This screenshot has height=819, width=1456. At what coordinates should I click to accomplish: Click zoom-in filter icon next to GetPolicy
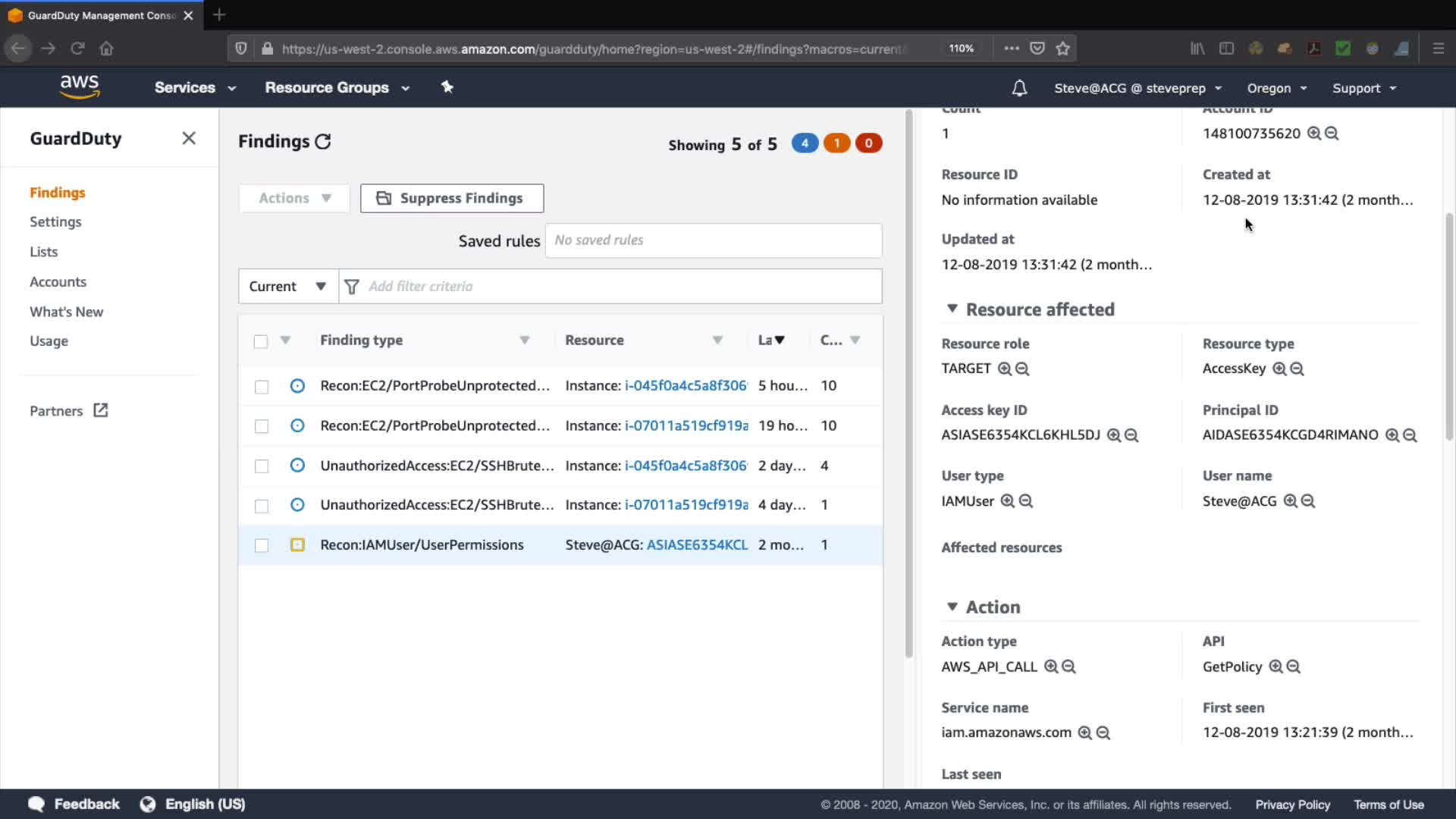click(1276, 667)
